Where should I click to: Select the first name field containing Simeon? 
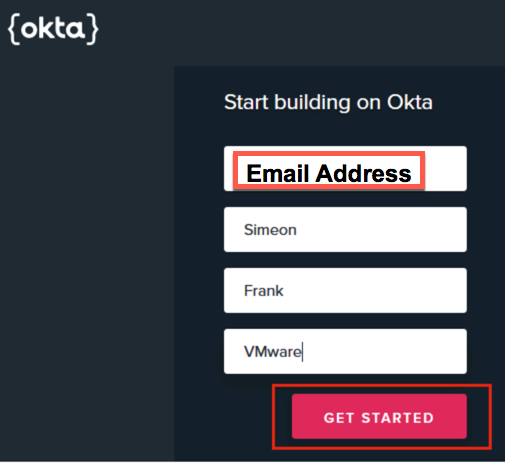(345, 230)
